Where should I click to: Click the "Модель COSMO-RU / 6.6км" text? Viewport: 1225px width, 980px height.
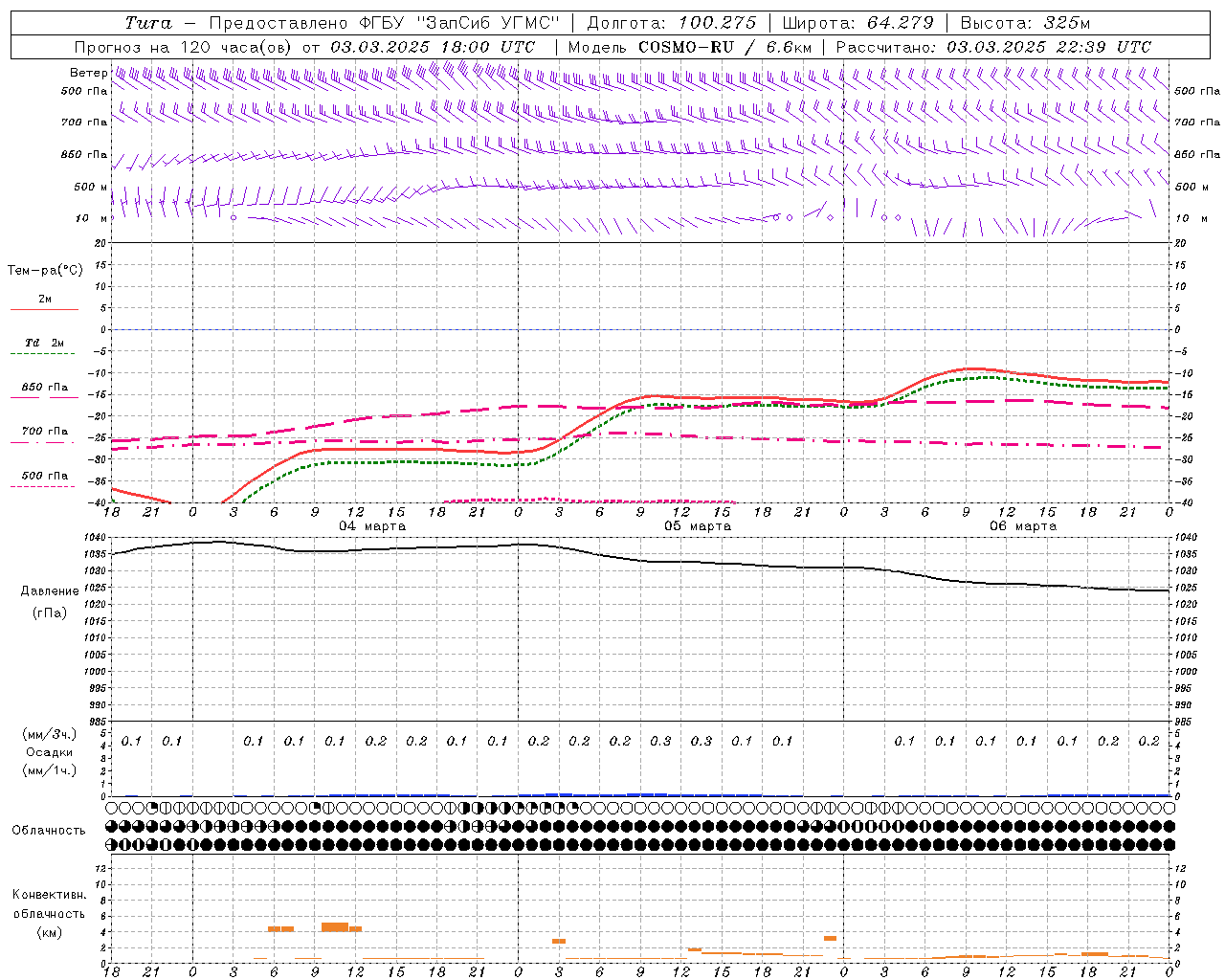pos(690,47)
